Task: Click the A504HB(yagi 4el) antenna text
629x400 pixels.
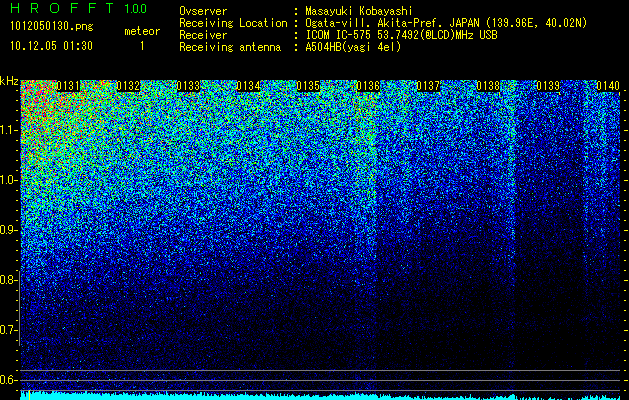Action: click(x=353, y=47)
